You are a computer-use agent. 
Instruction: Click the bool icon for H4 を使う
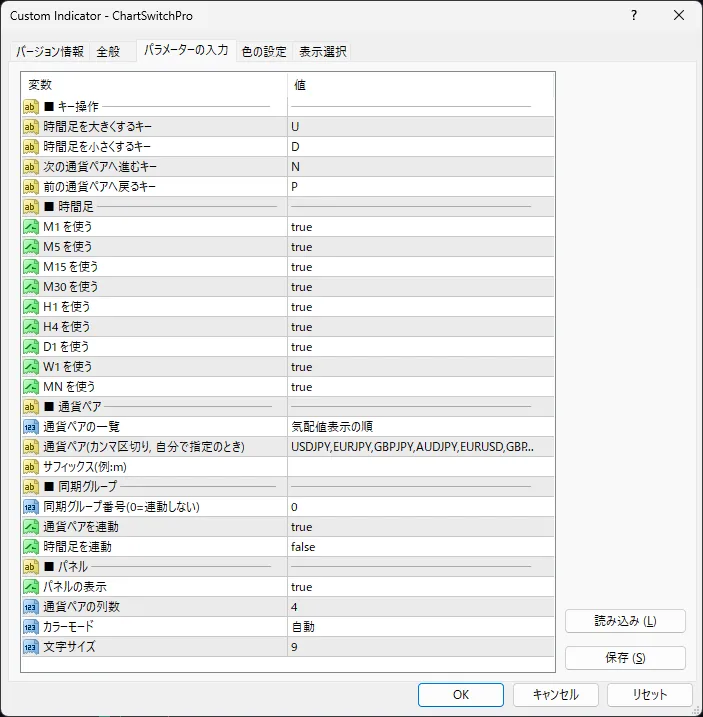(x=31, y=327)
